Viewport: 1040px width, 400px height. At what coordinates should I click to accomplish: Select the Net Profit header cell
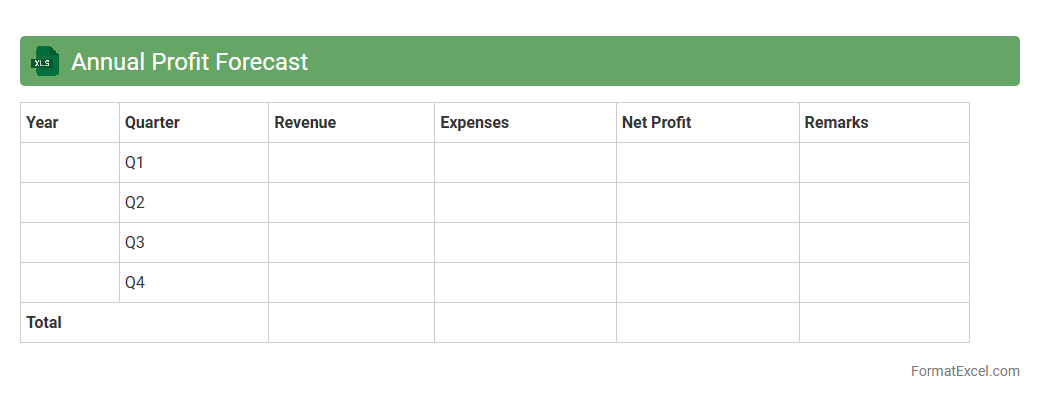coord(707,123)
